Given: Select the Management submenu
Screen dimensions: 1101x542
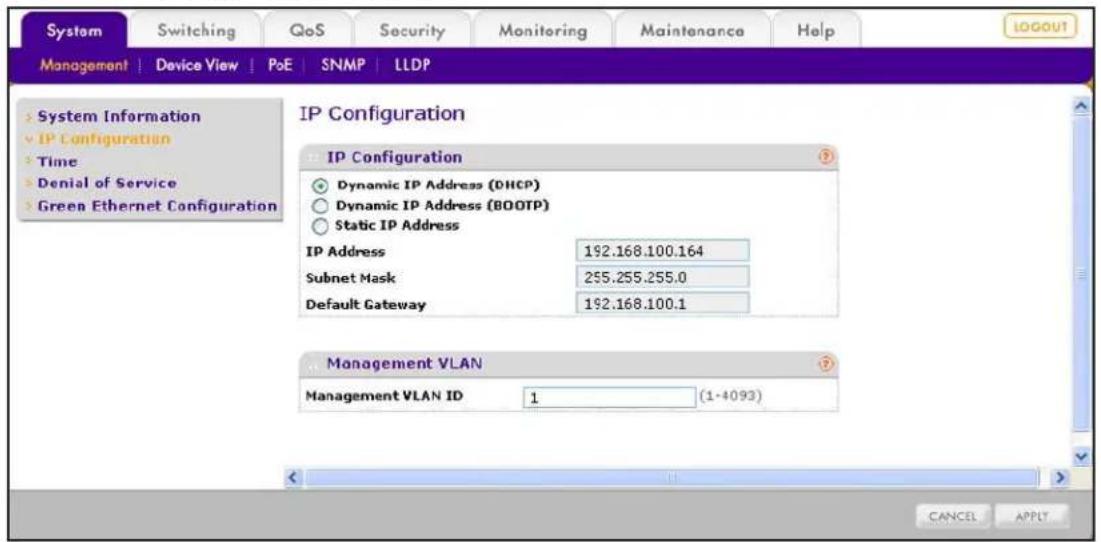Looking at the screenshot, I should (x=83, y=67).
